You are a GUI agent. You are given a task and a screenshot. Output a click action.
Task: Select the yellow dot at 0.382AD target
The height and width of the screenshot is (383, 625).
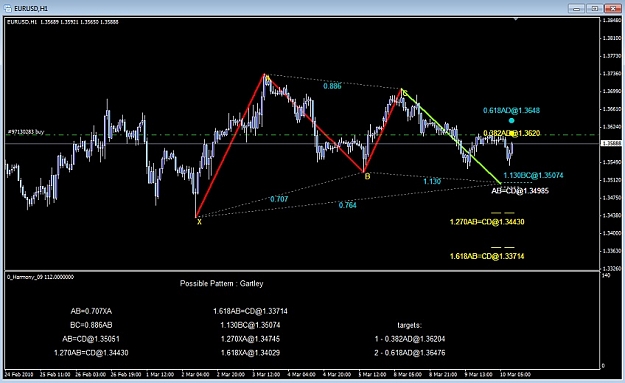point(512,134)
